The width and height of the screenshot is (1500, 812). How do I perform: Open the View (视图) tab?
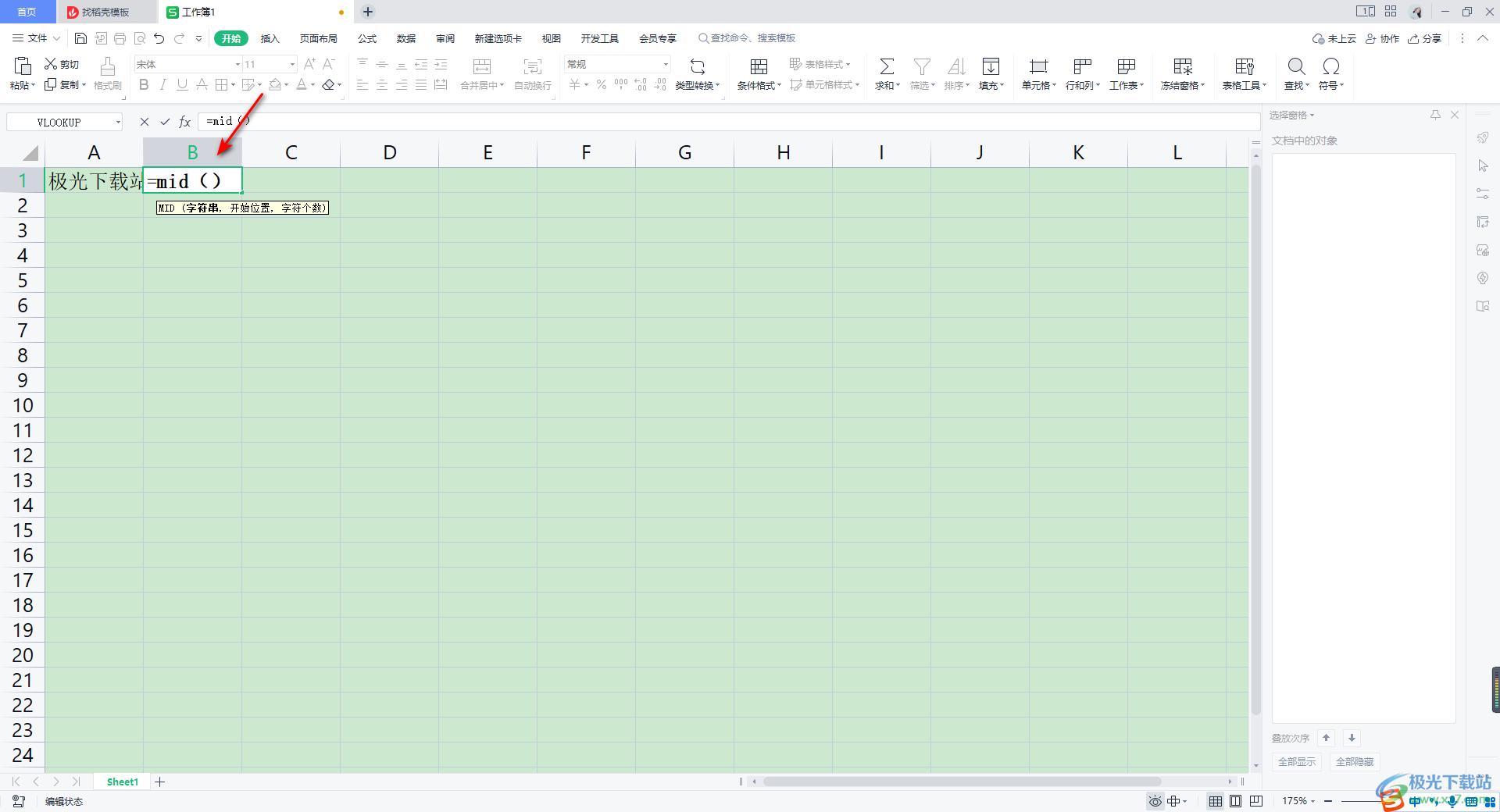pyautogui.click(x=552, y=38)
